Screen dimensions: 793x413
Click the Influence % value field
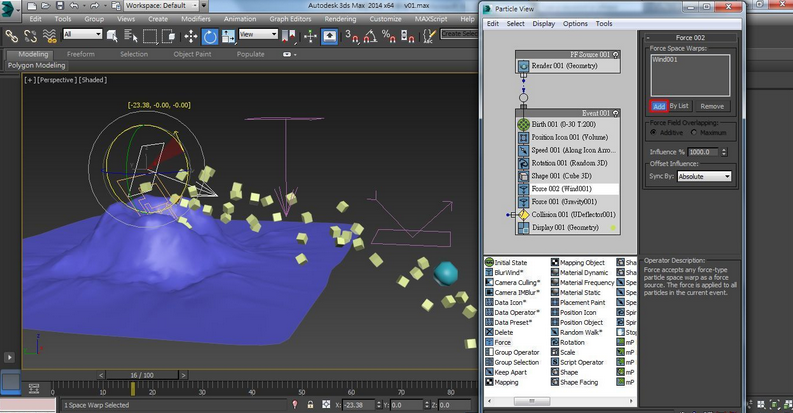701,151
